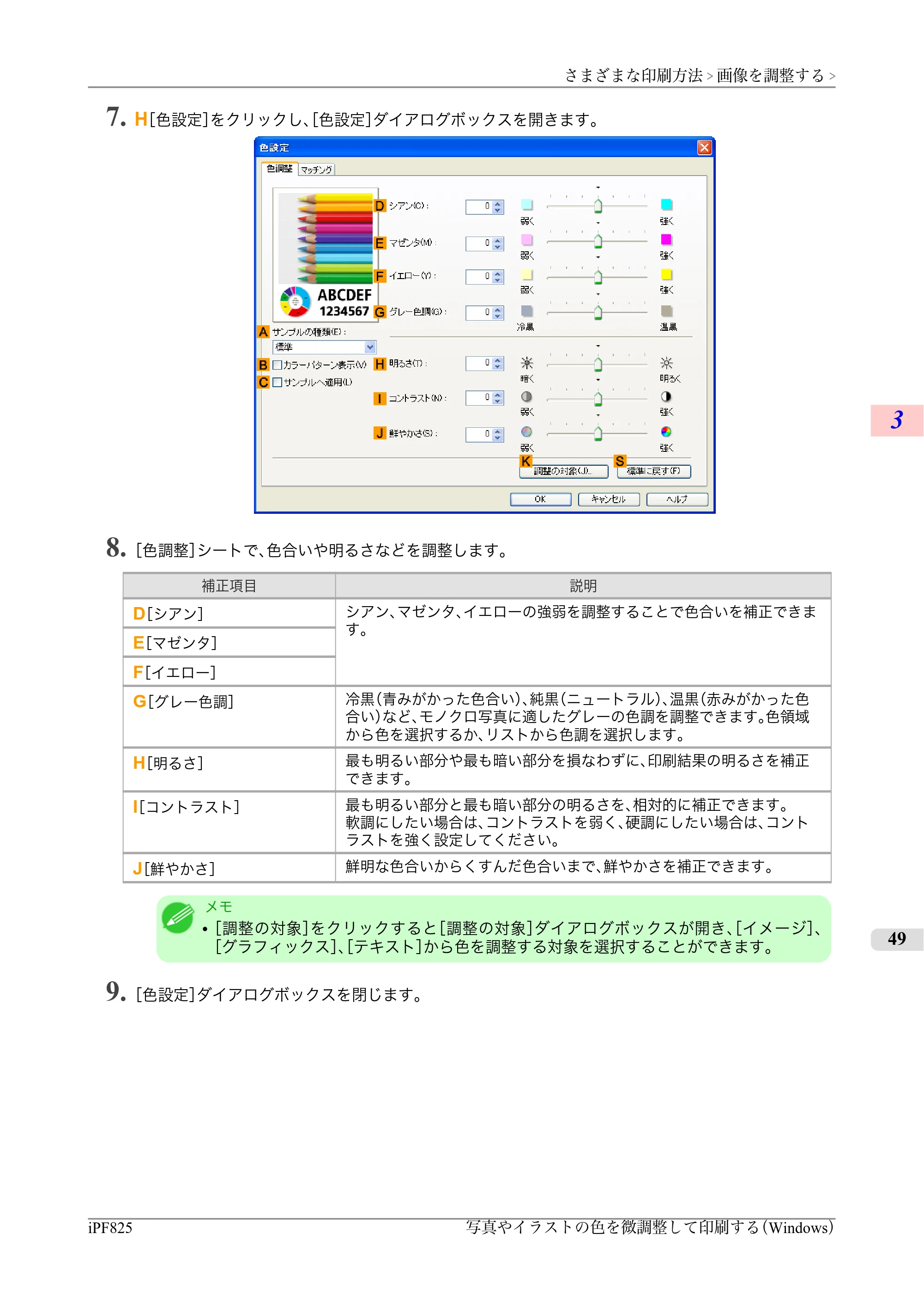Viewport: 924px width, 1307px height.
Task: Click the weak cyan swatch icon
Action: (527, 205)
